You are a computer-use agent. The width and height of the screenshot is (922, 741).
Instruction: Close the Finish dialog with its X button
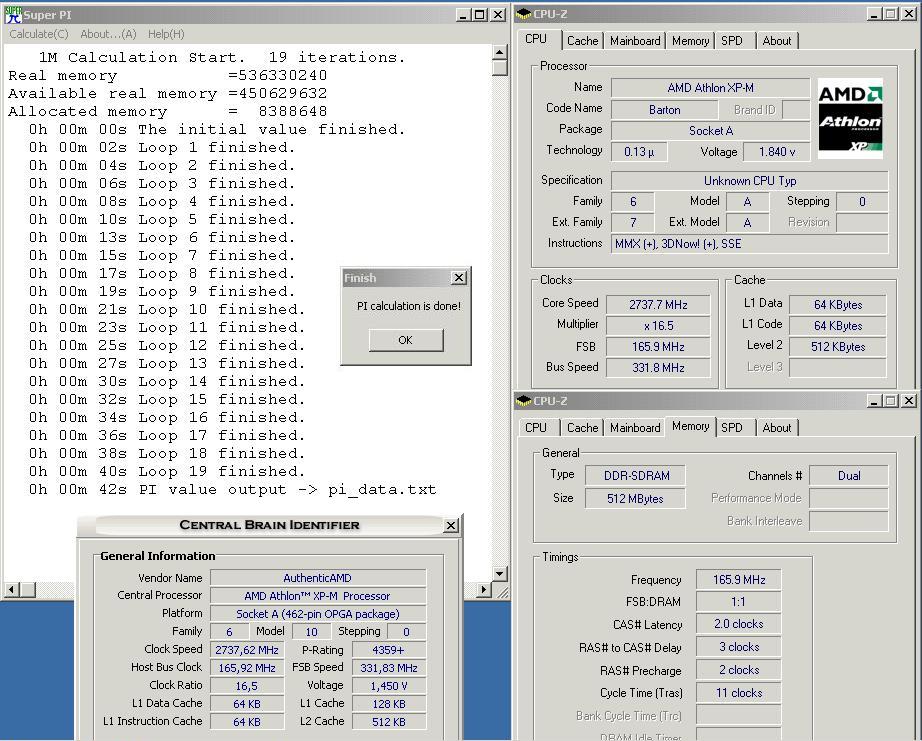coord(459,278)
